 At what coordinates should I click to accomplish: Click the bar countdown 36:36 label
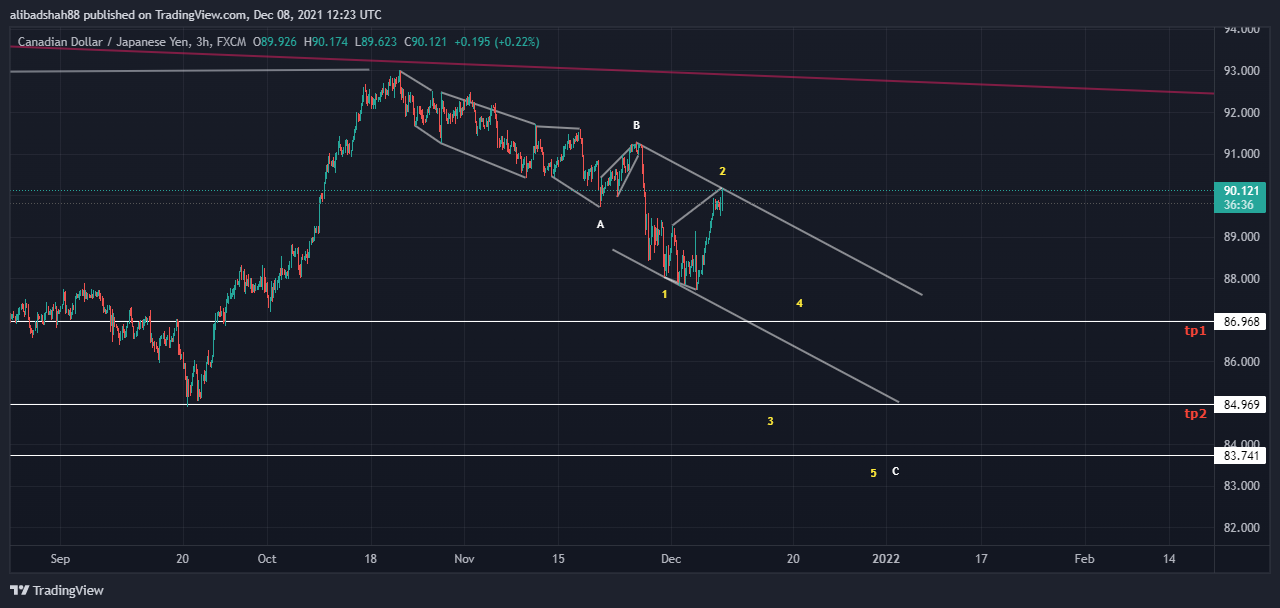(1239, 204)
